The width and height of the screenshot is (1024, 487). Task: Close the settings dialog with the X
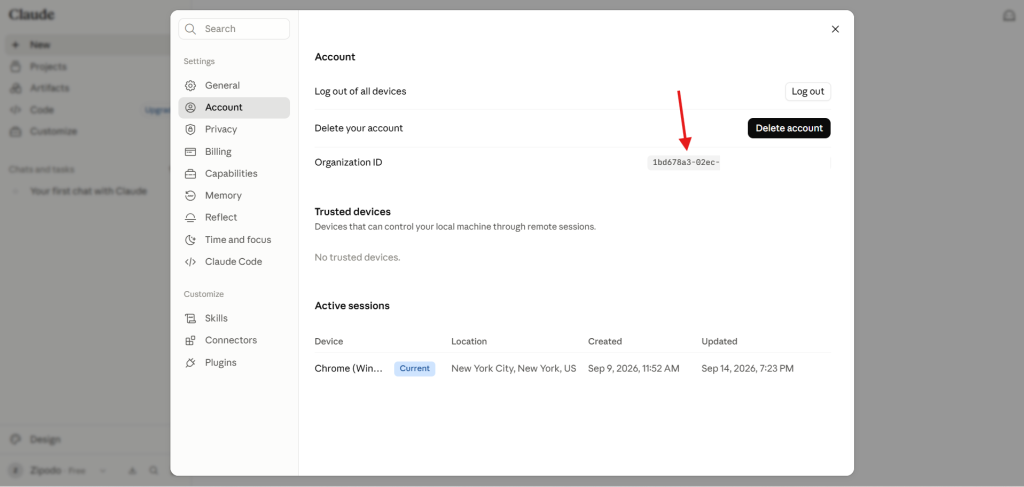pyautogui.click(x=835, y=29)
